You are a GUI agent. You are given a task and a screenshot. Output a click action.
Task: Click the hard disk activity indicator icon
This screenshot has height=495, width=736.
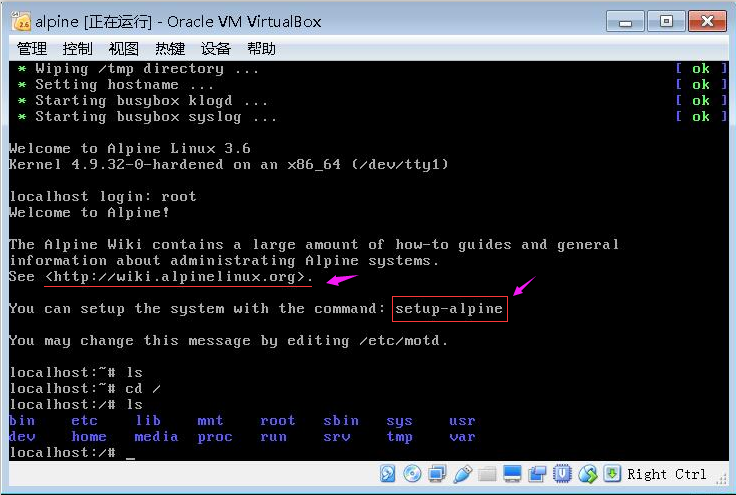(x=389, y=474)
